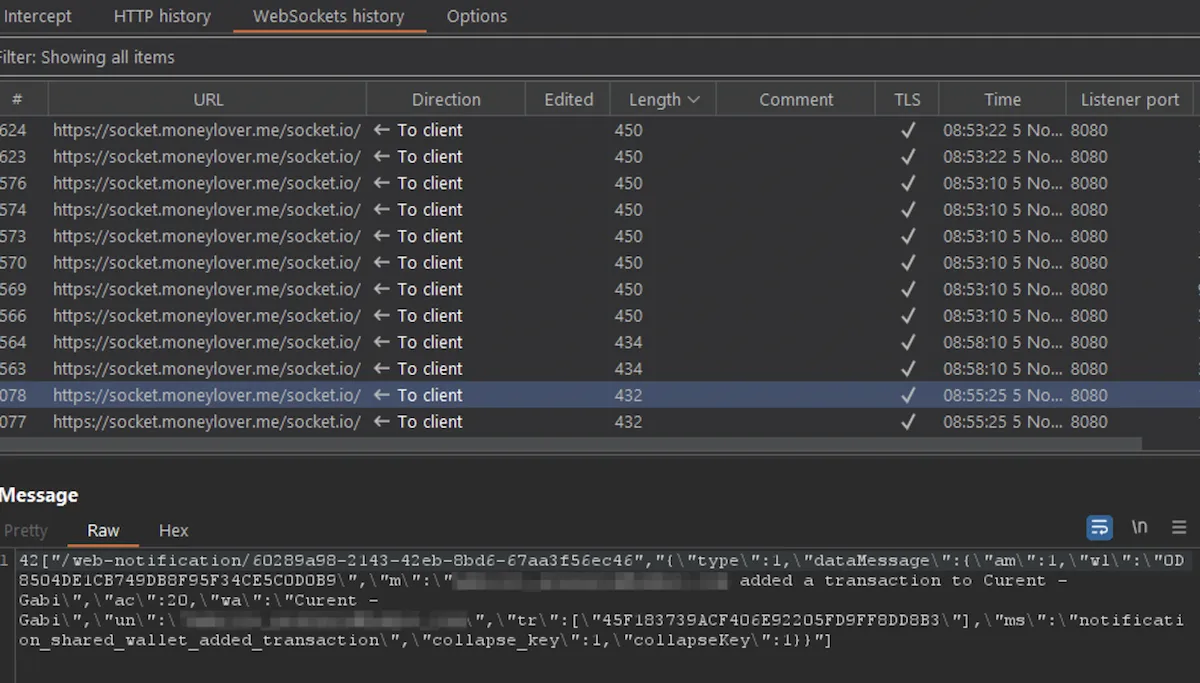Select the row with length 434 at 08:58:10 numbered 564
Viewport: 1200px width, 683px height.
click(x=600, y=342)
